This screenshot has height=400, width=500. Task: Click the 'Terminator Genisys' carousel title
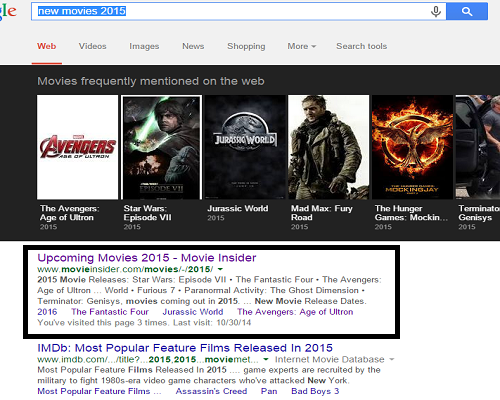click(x=479, y=213)
